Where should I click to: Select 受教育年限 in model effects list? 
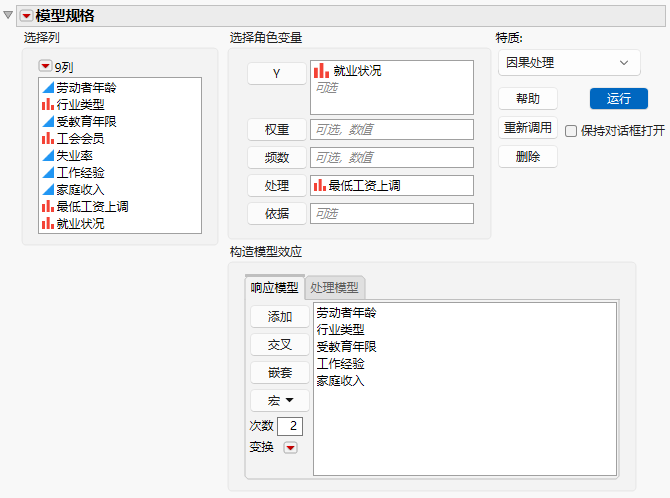(x=347, y=346)
